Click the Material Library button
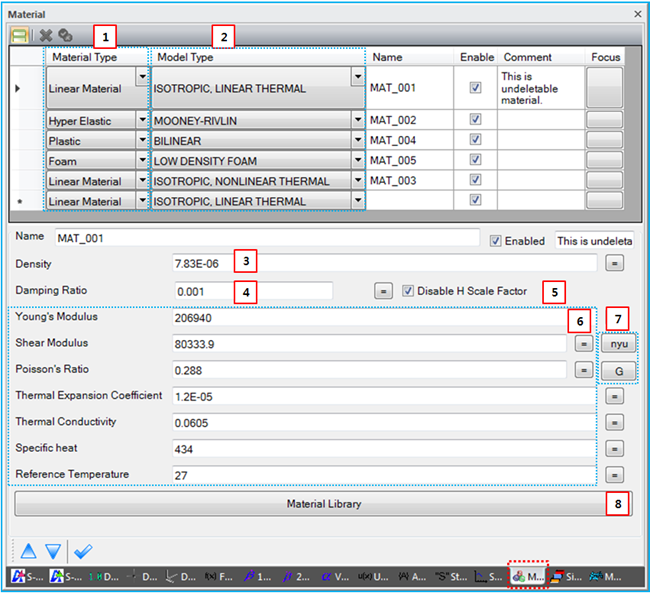The image size is (650, 593). pyautogui.click(x=323, y=504)
